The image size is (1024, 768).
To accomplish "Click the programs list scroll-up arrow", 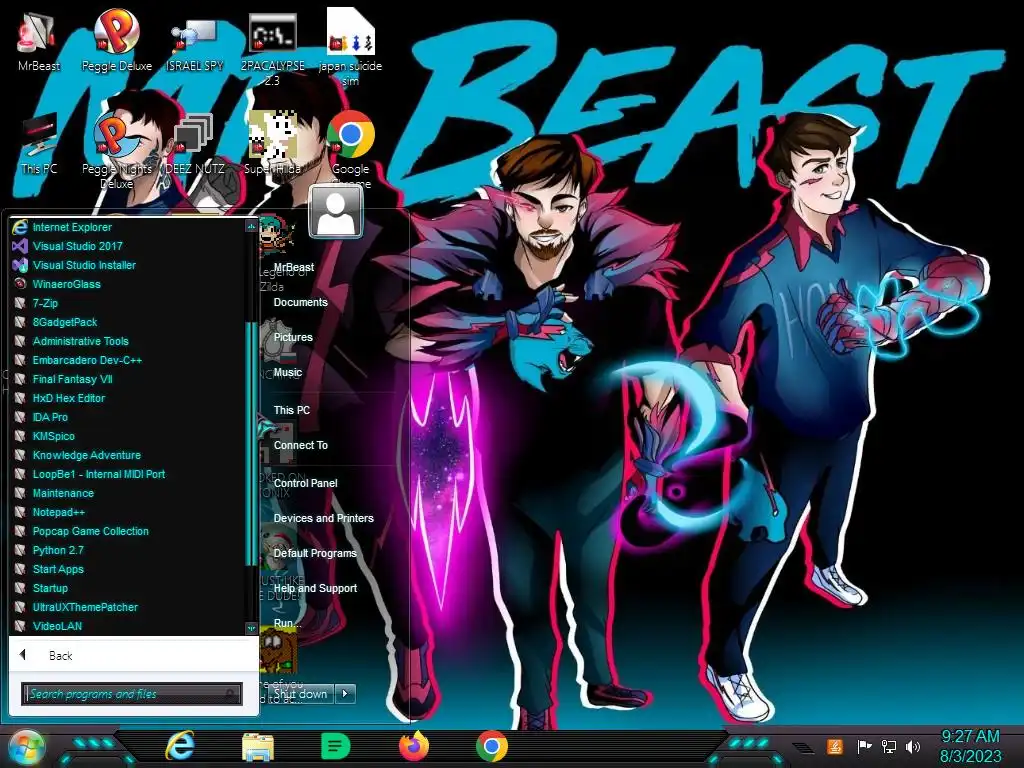I will coord(251,226).
